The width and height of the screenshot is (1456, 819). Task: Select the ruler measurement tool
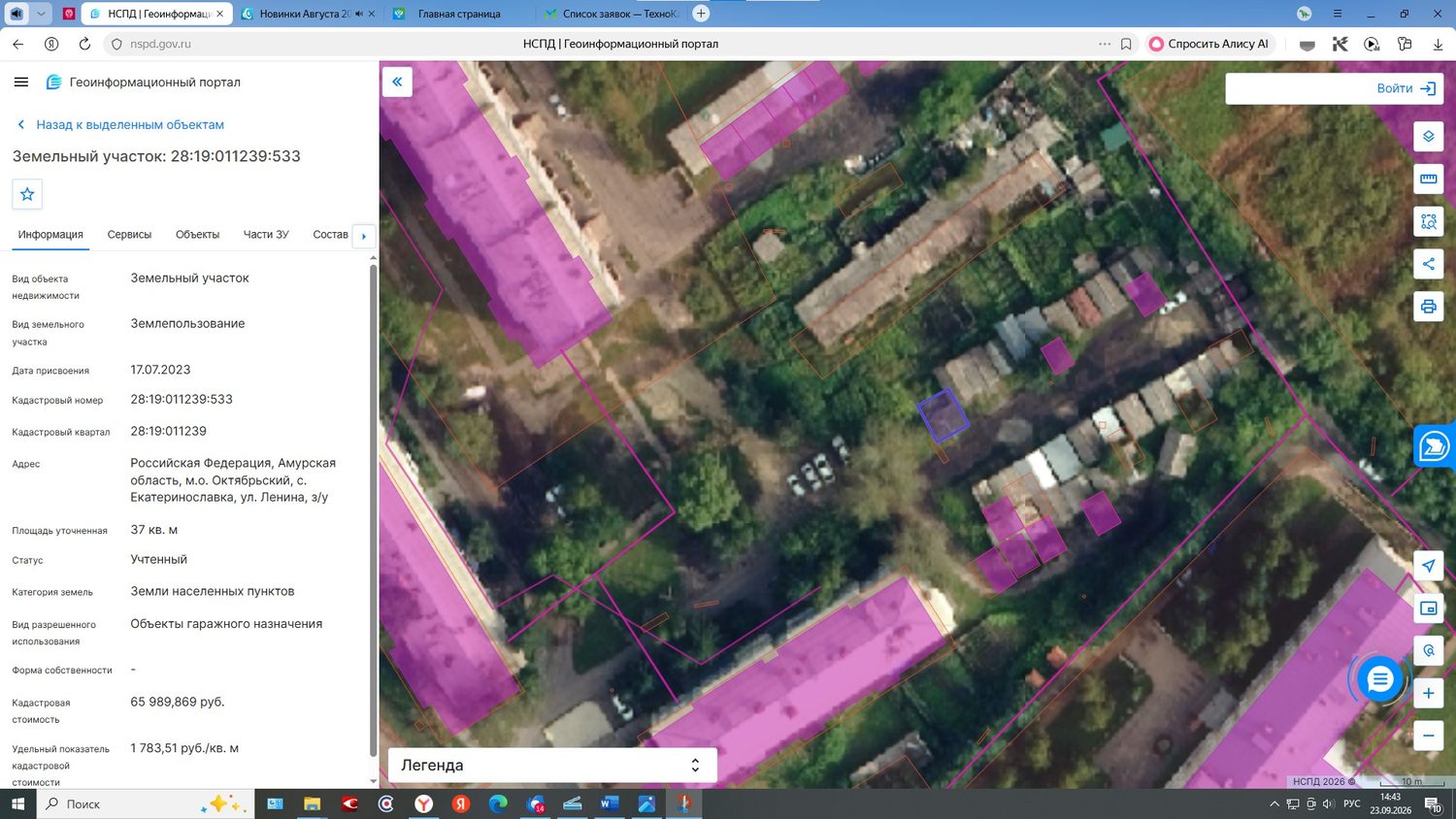click(x=1429, y=179)
